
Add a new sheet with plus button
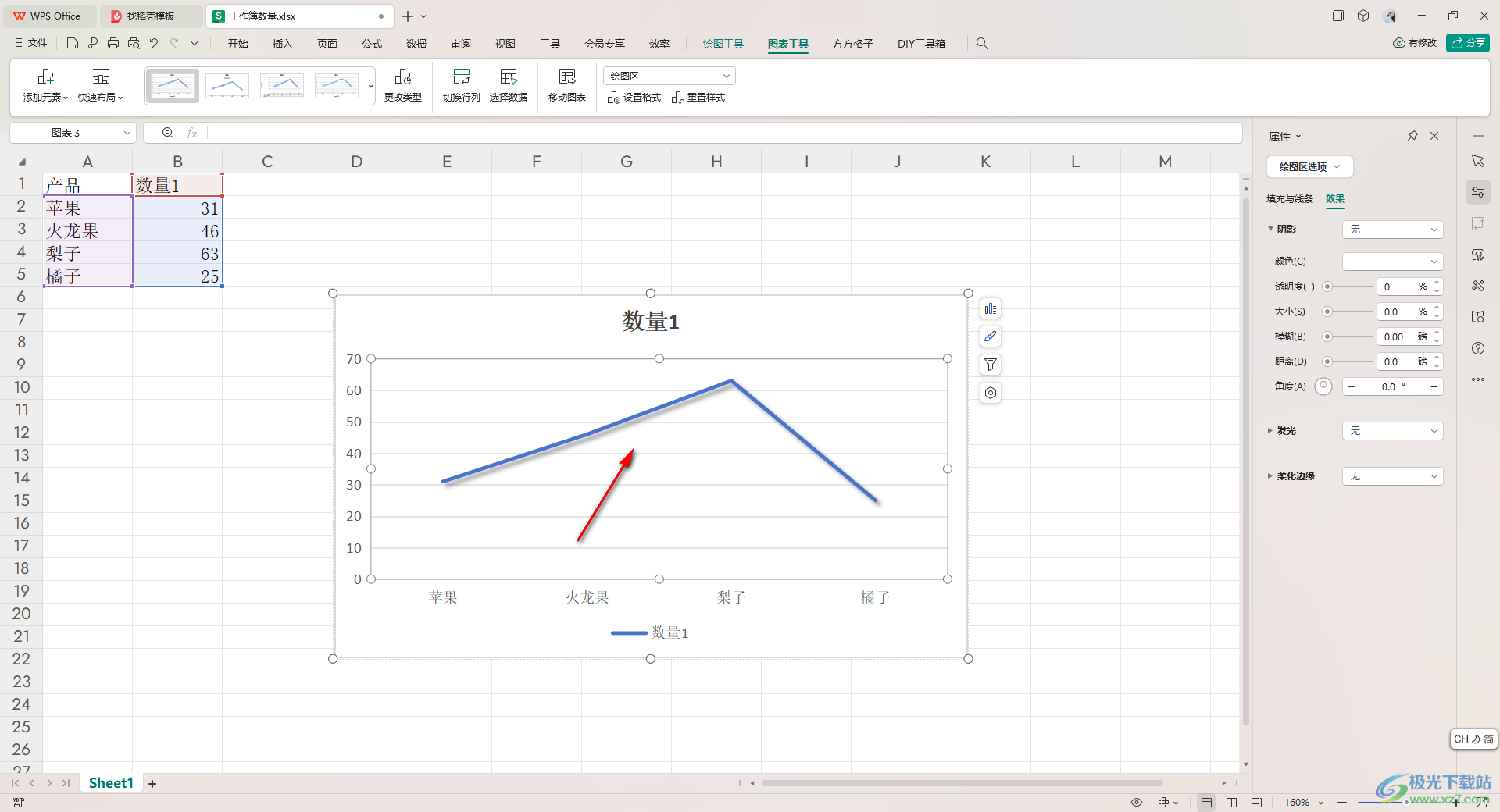click(x=152, y=783)
